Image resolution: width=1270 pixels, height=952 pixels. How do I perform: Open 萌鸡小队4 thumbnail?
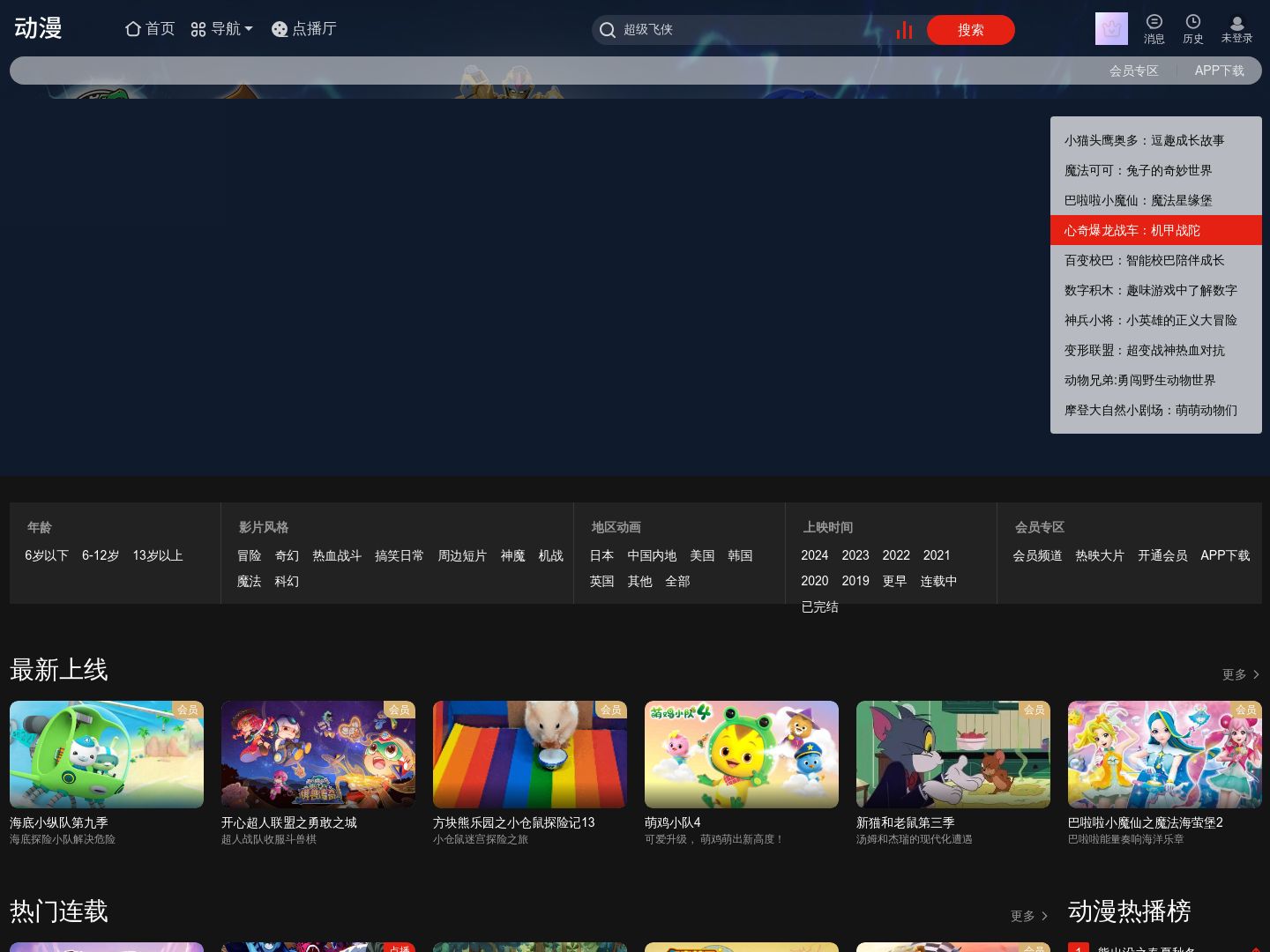click(742, 755)
